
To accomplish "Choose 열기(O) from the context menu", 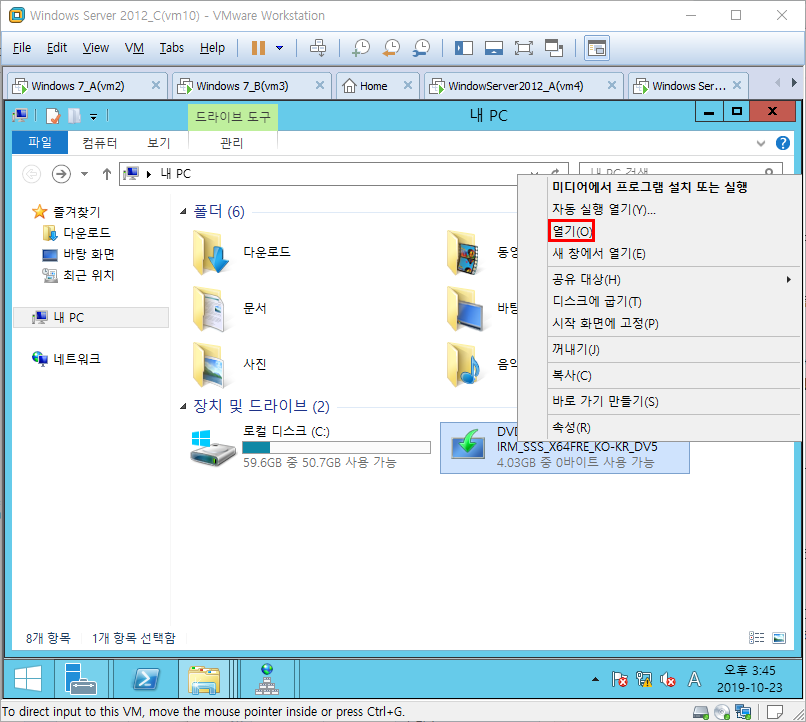I will (572, 231).
